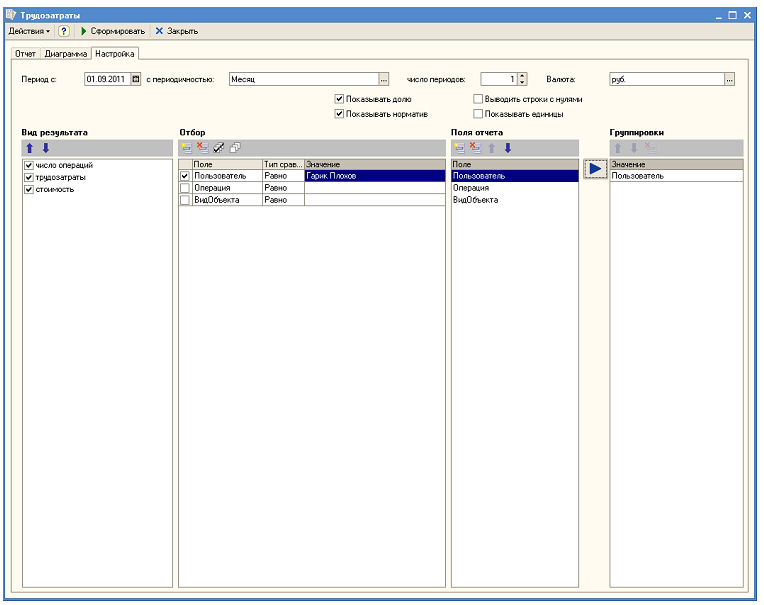The image size is (764, 605).
Task: Move field up arrow in Поля отчета
Action: (492, 148)
